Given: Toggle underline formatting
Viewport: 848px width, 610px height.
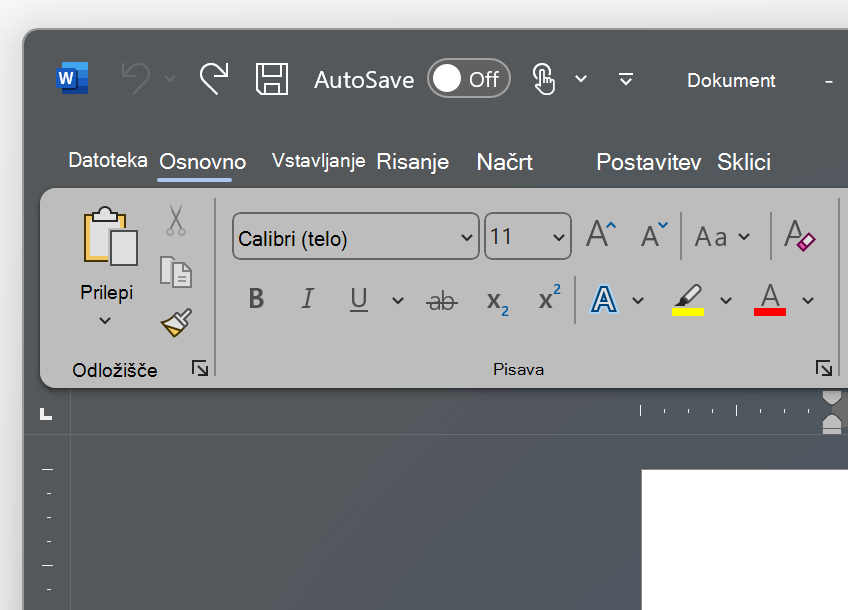Looking at the screenshot, I should 359,299.
